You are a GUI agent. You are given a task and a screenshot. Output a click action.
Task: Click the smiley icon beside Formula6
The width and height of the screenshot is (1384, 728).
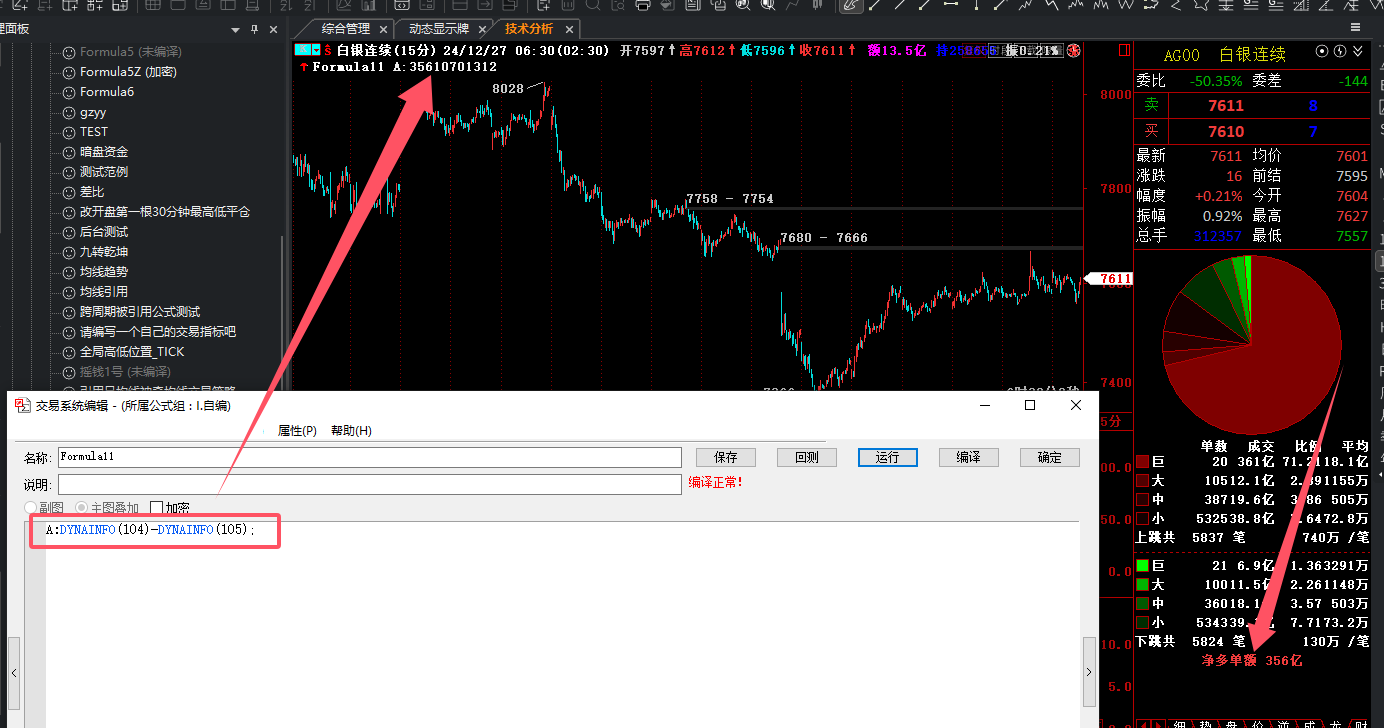tap(69, 92)
